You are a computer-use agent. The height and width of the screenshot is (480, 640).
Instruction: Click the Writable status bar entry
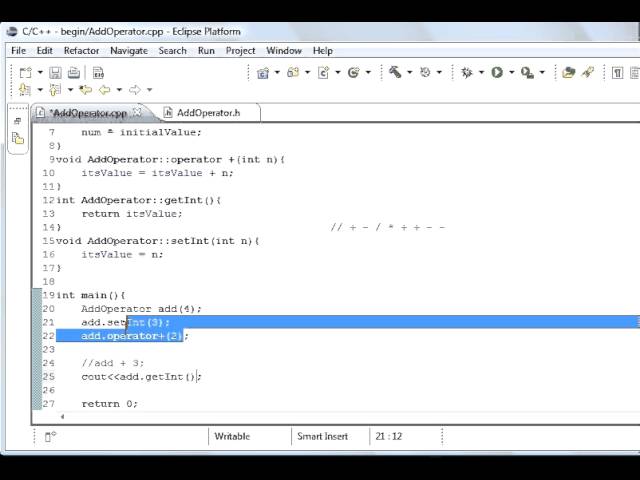point(232,436)
